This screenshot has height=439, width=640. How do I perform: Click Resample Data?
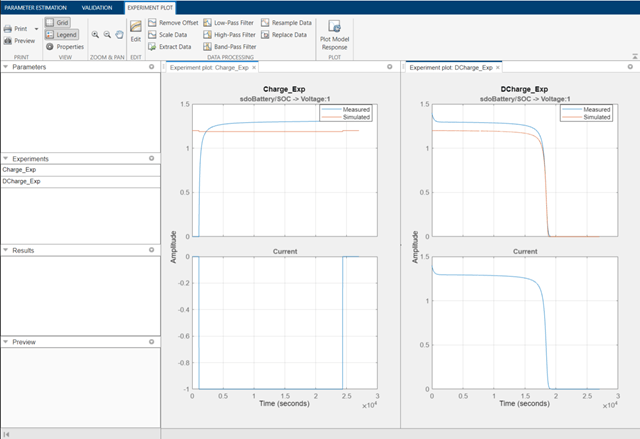pos(287,23)
